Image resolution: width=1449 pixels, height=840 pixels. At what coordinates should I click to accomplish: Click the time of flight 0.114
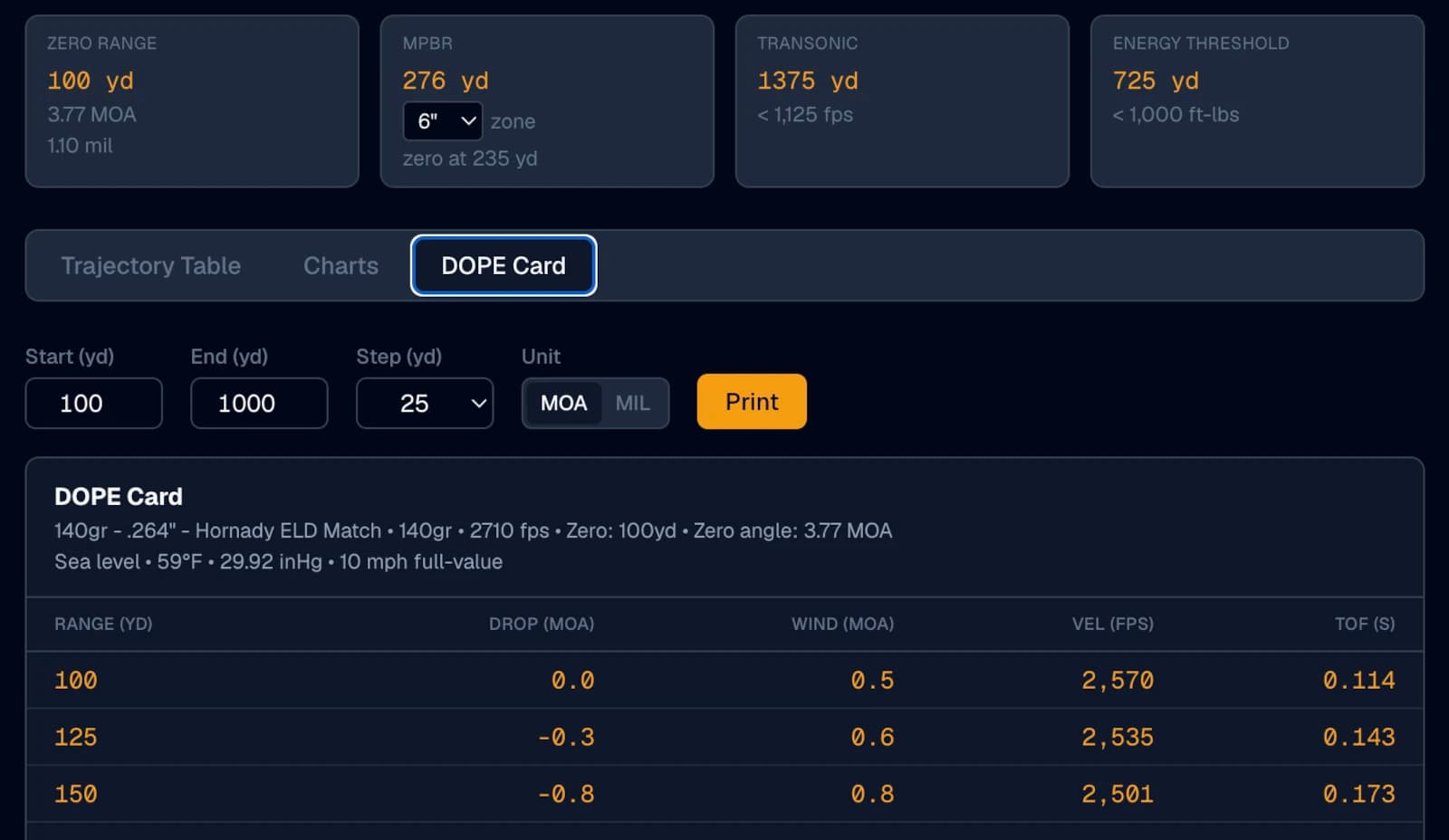[1359, 681]
